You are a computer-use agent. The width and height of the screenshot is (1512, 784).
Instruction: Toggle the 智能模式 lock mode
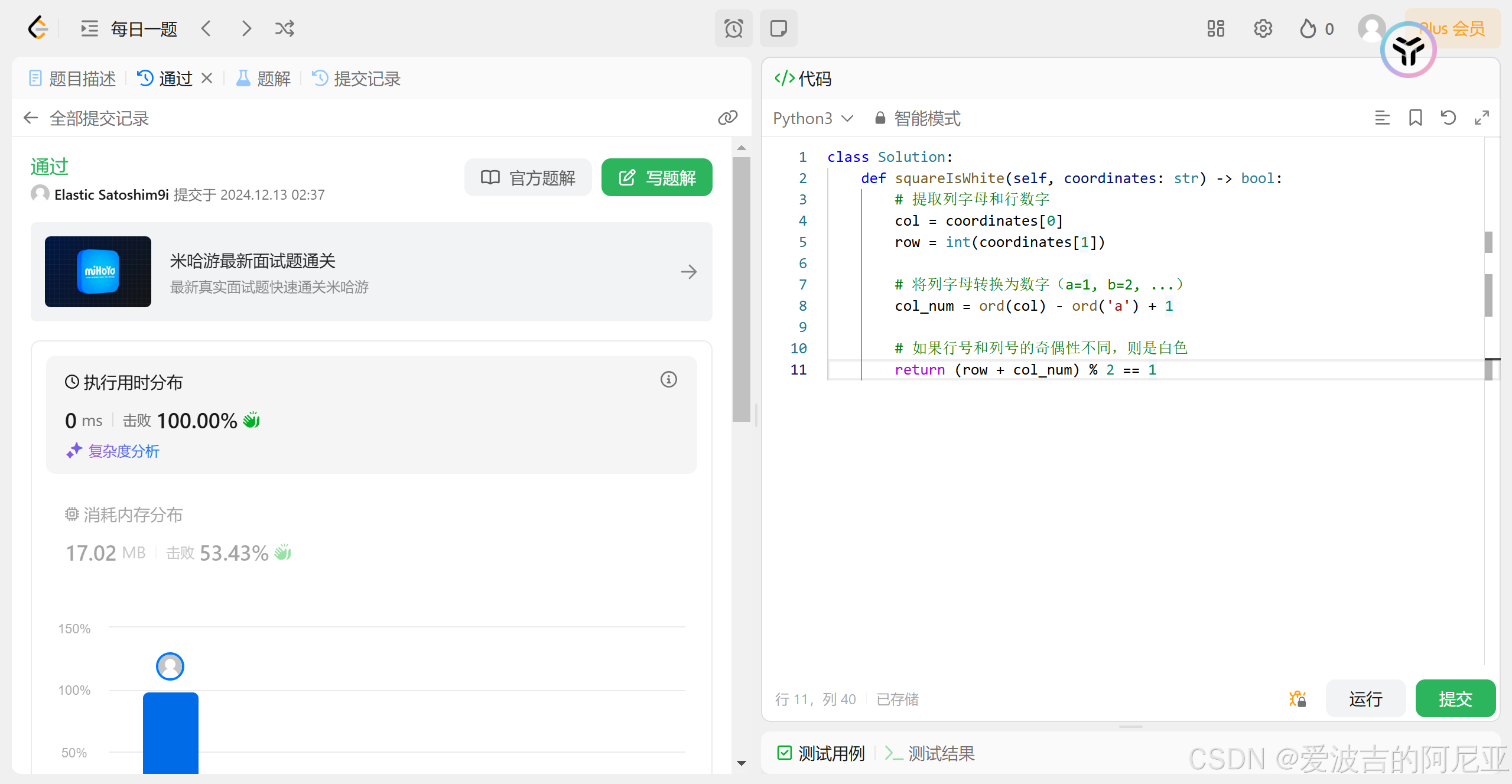click(918, 119)
